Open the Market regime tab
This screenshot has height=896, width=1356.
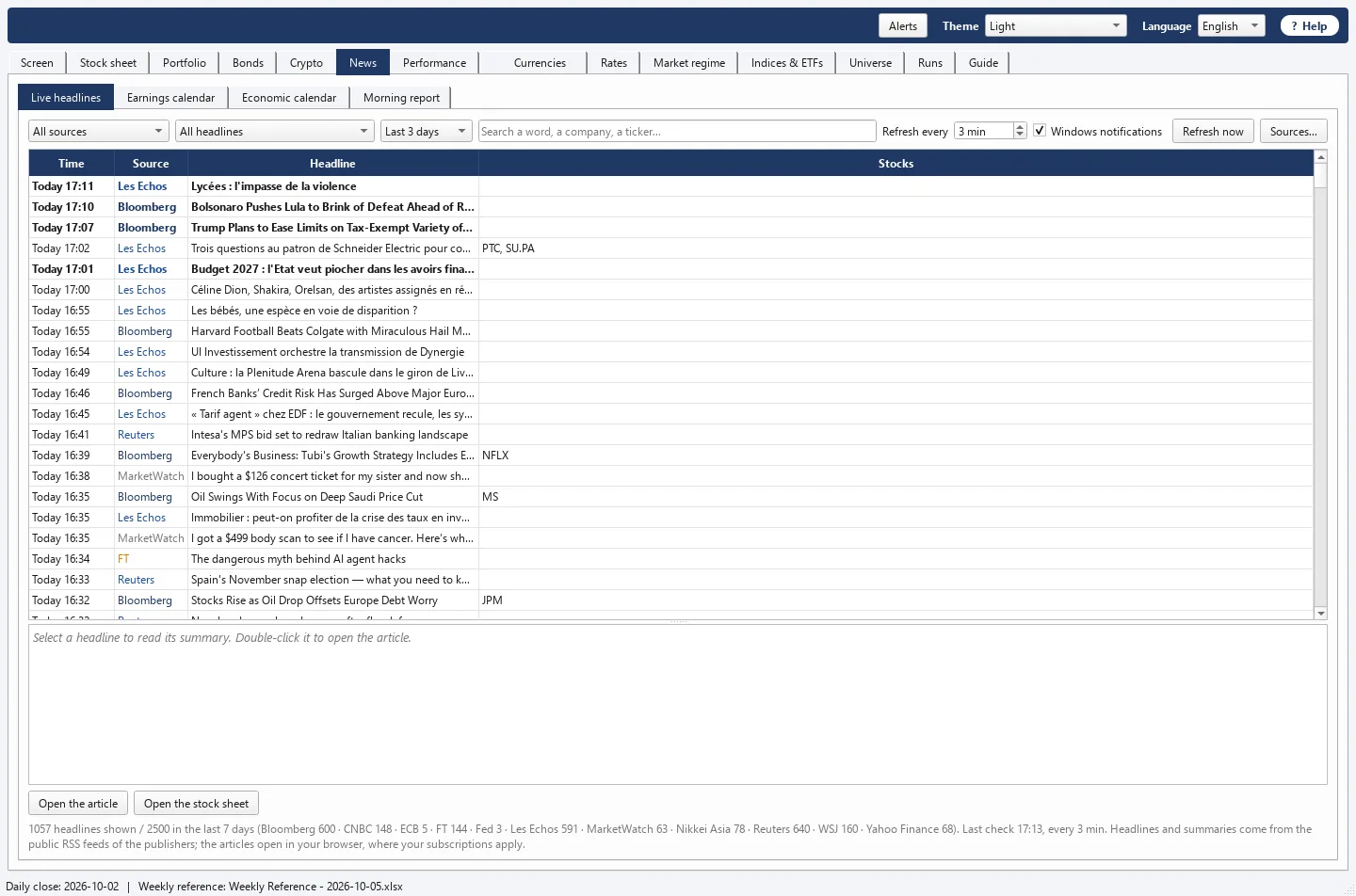coord(689,63)
